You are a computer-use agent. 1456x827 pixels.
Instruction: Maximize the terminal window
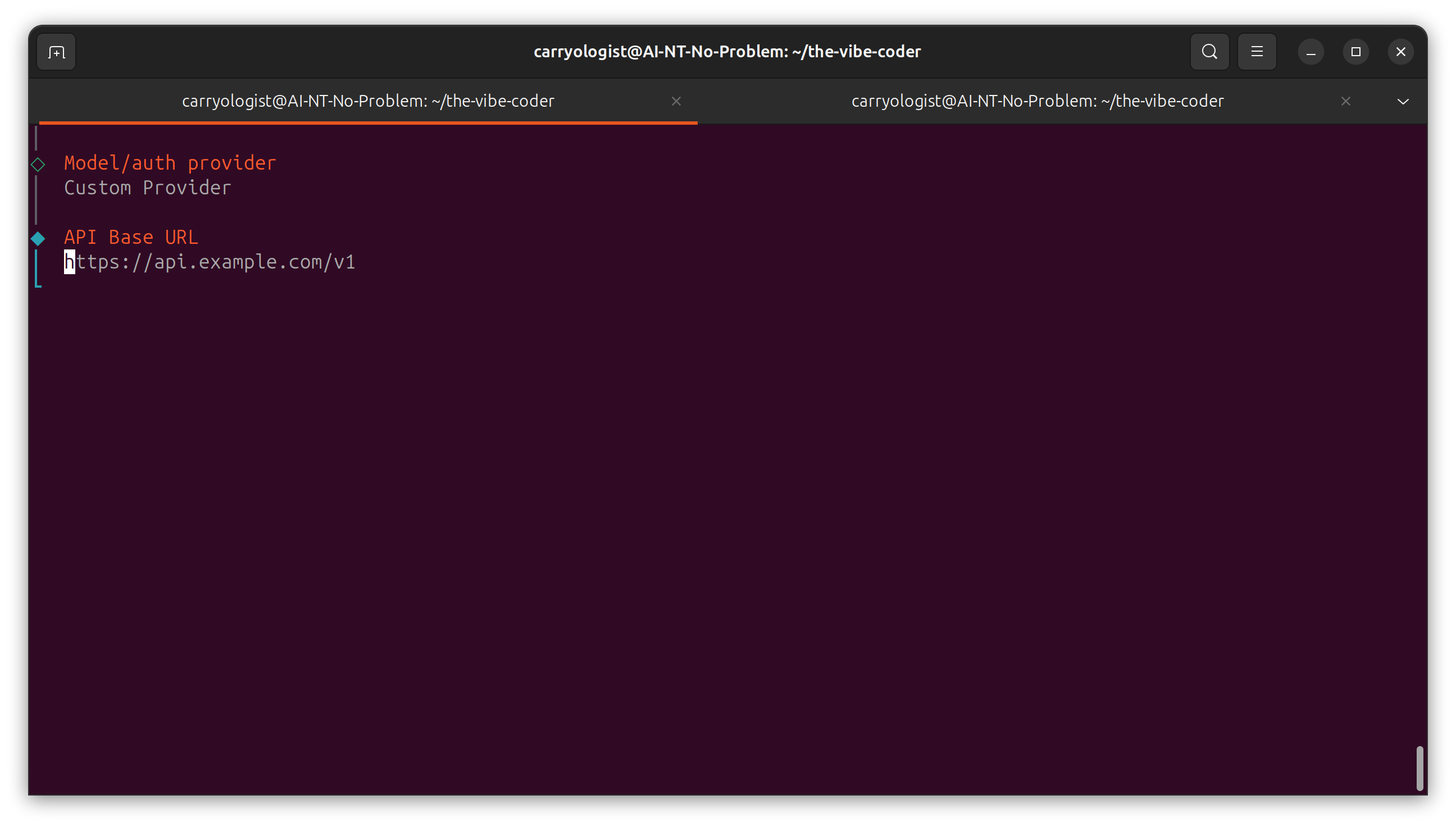(x=1355, y=52)
